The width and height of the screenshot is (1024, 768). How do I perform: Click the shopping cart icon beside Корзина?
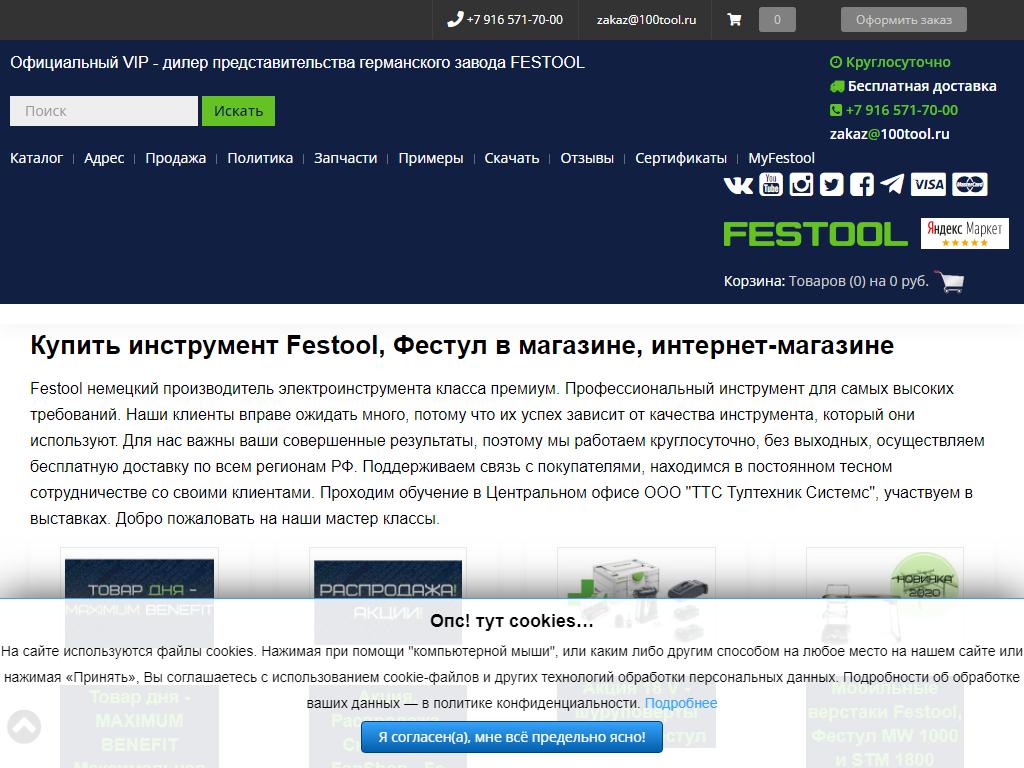pos(949,282)
